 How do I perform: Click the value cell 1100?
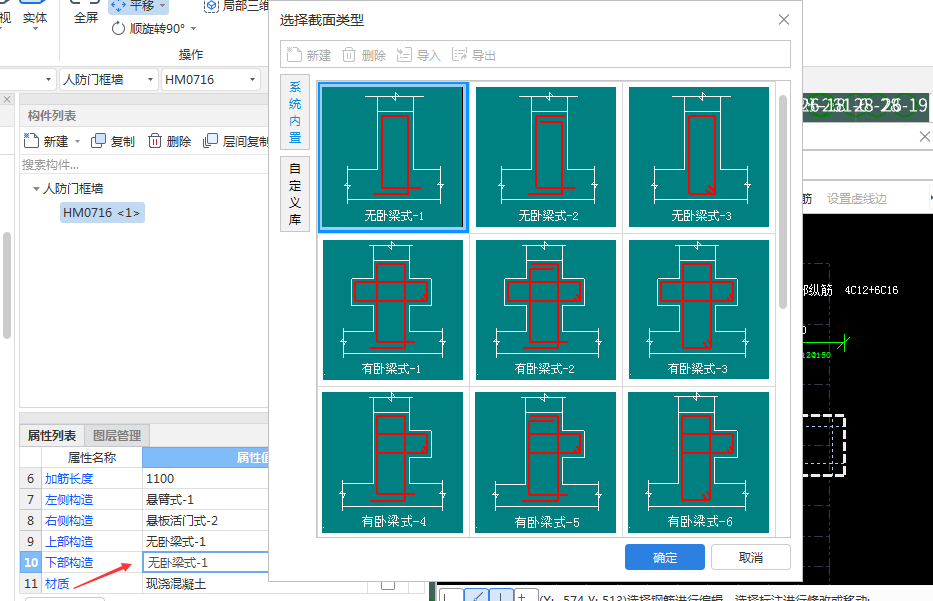[205, 478]
